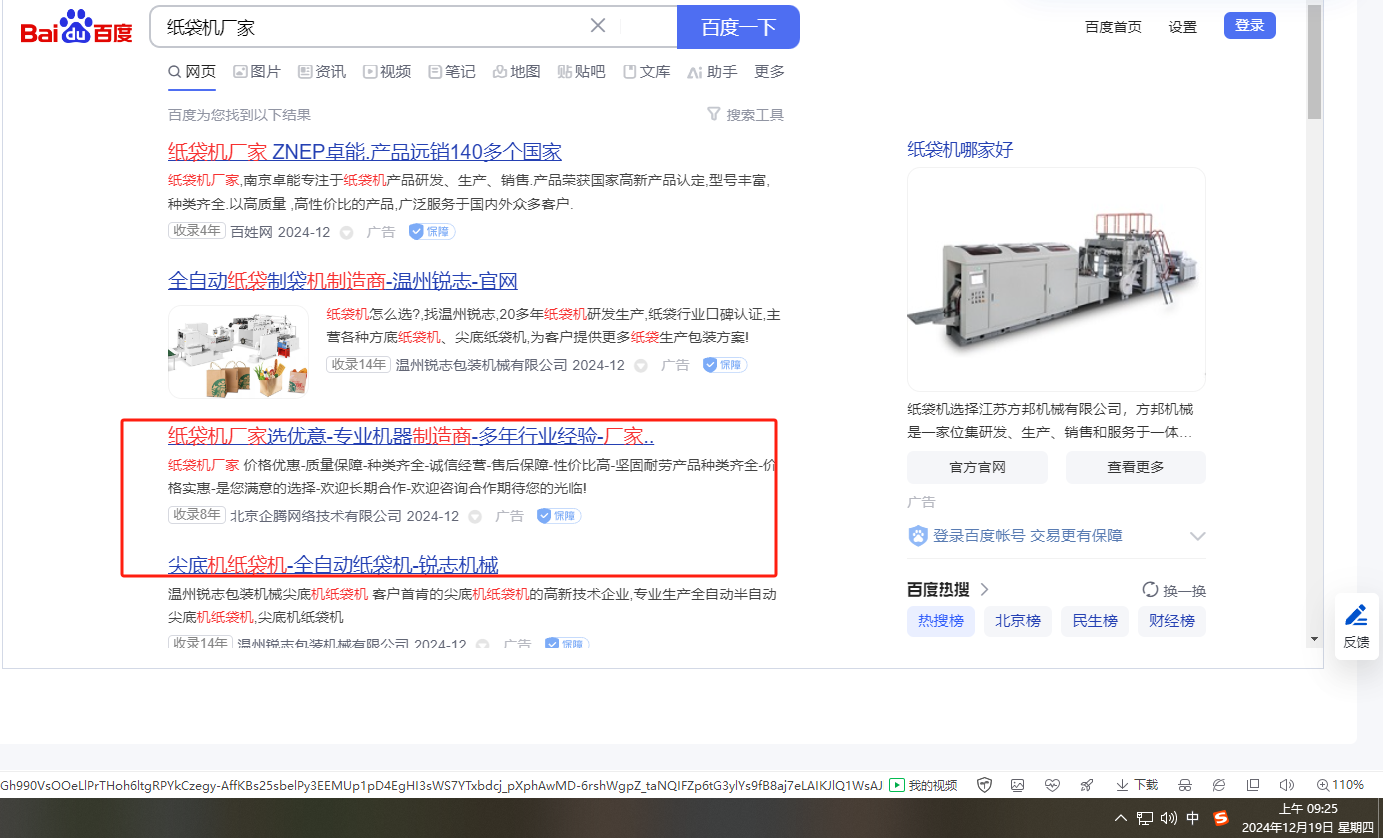This screenshot has height=838, width=1383.
Task: Click the 保障 badge beside 北京企腾网络技术有限公司
Action: (x=559, y=516)
